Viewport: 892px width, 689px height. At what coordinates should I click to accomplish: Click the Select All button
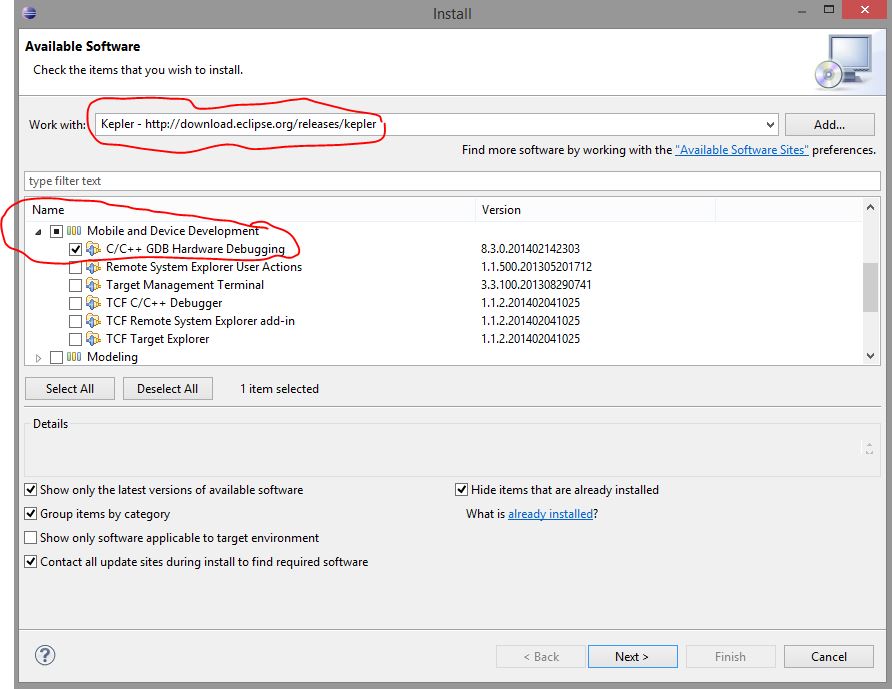70,389
